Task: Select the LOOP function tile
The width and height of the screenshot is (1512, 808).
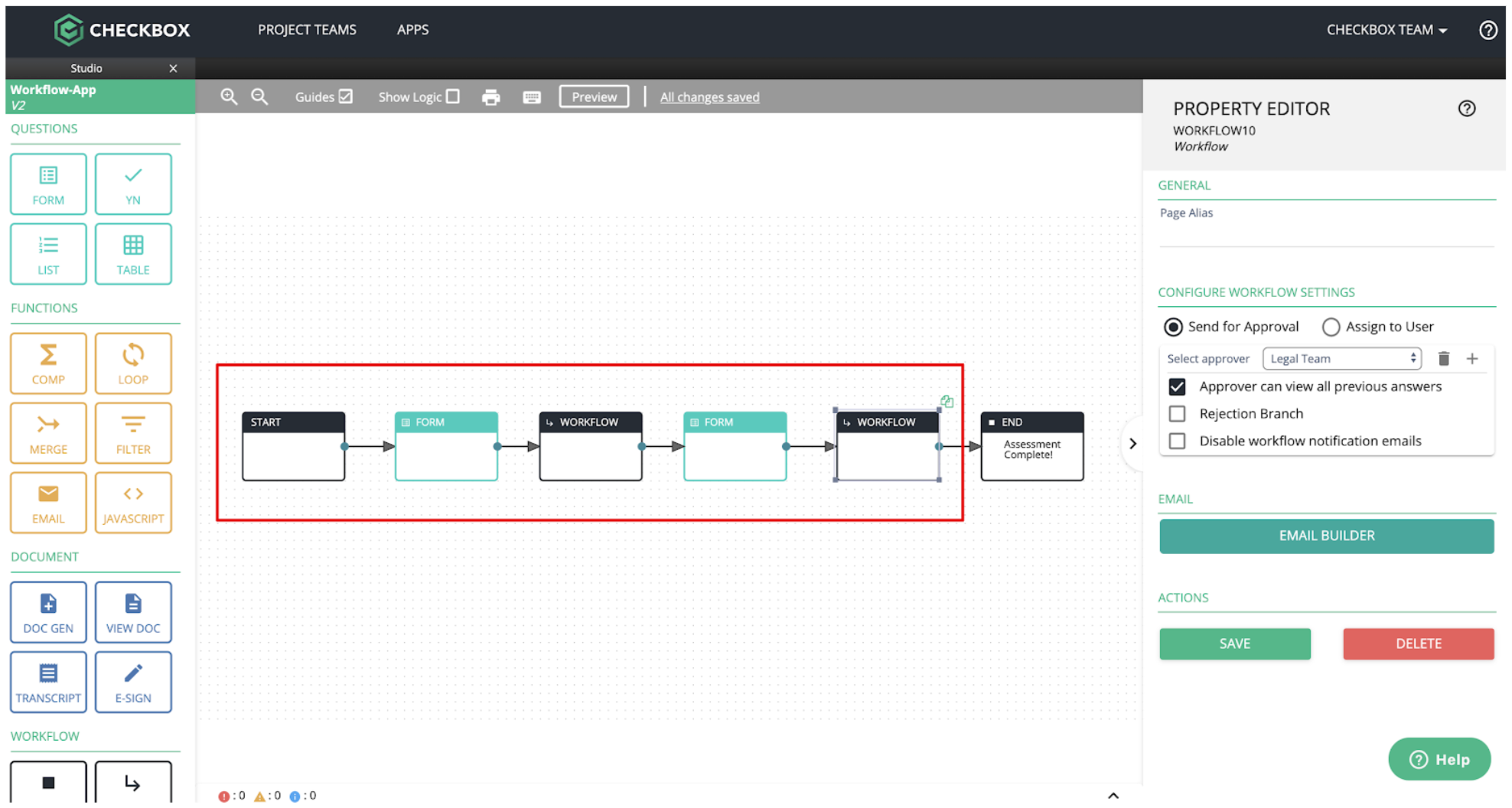Action: (x=133, y=363)
